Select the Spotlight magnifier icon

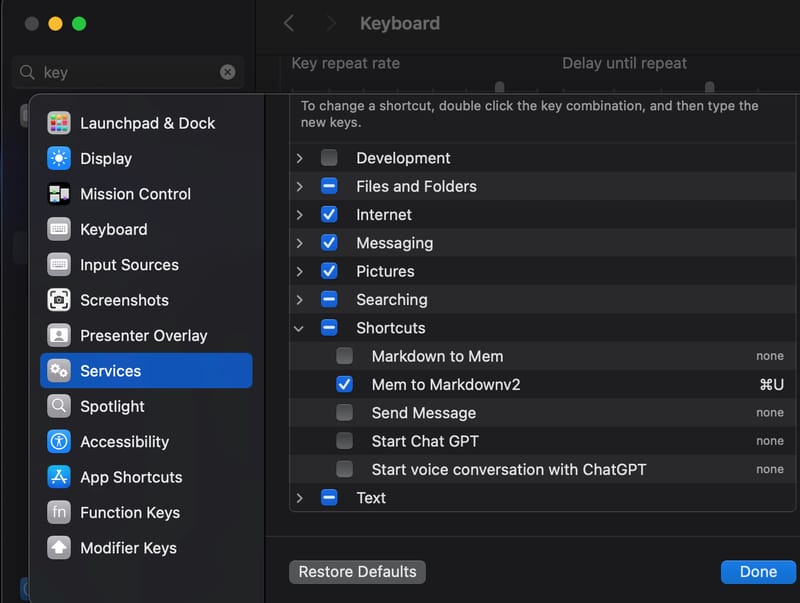[x=59, y=406]
